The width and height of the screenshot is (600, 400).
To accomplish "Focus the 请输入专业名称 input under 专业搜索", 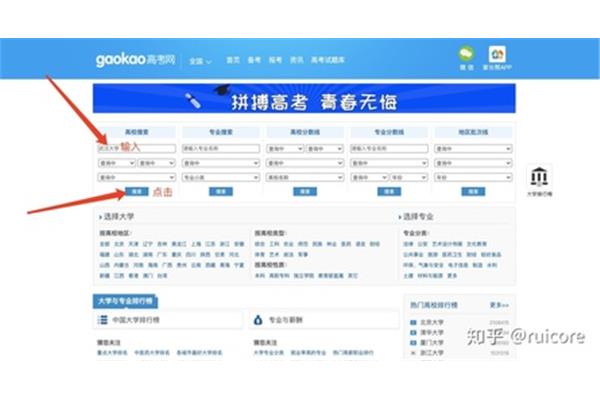I will pyautogui.click(x=221, y=148).
